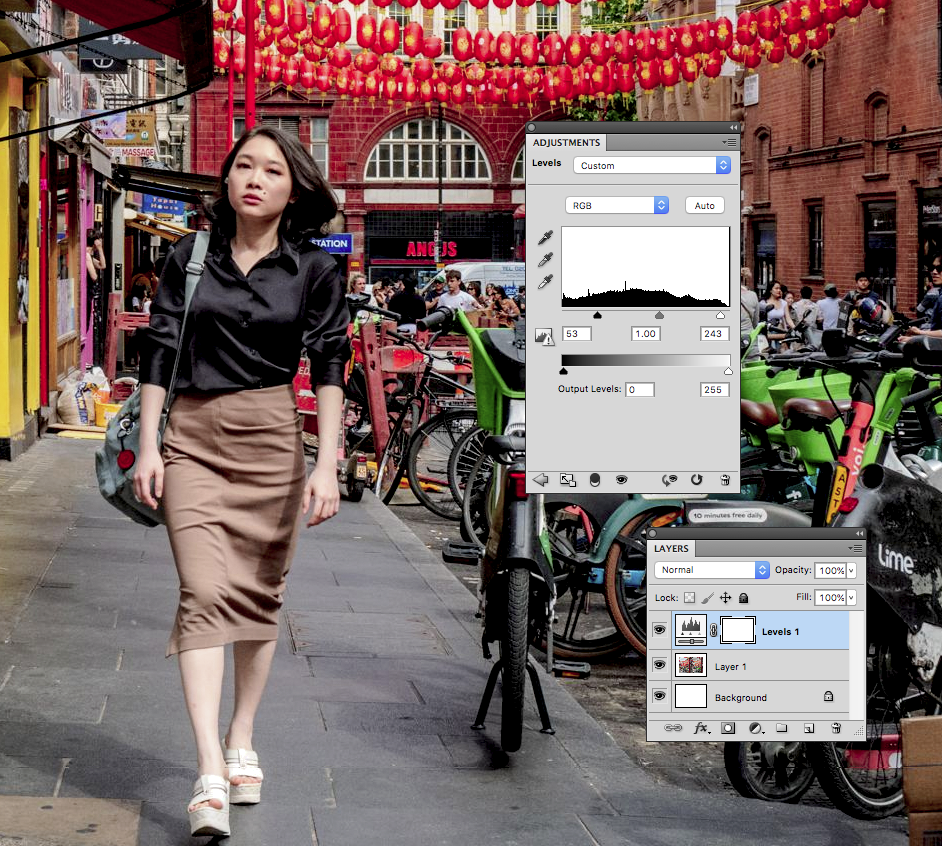942x846 pixels.
Task: Open the Normal blend mode dropdown
Action: (711, 570)
